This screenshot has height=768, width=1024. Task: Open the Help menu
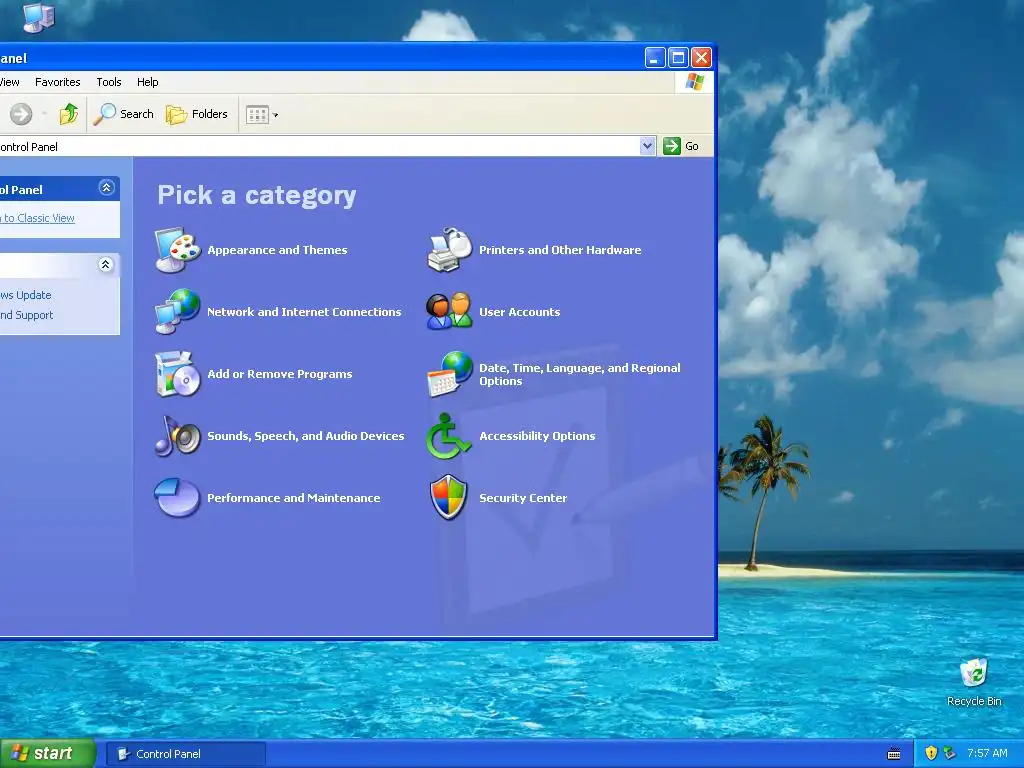148,82
